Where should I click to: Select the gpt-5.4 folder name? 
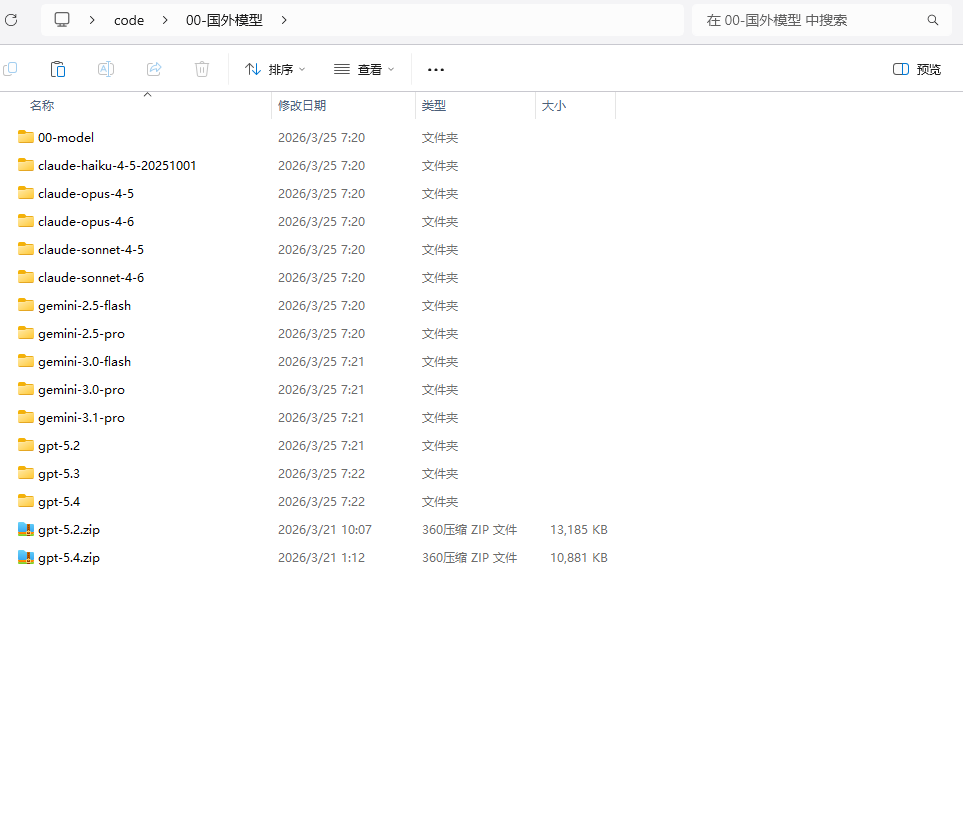point(59,502)
